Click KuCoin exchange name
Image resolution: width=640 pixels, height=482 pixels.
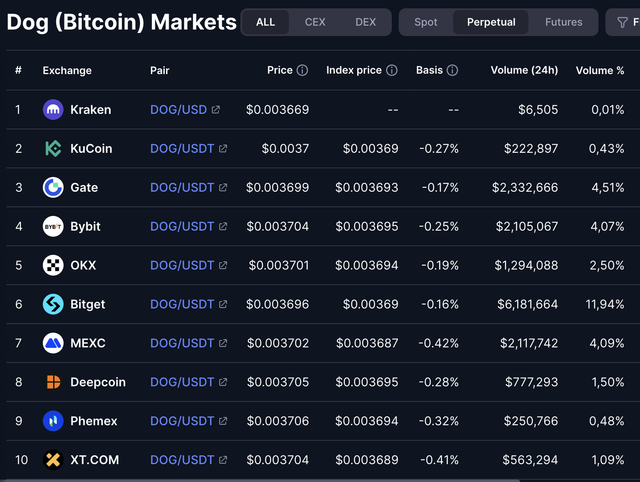click(x=91, y=149)
